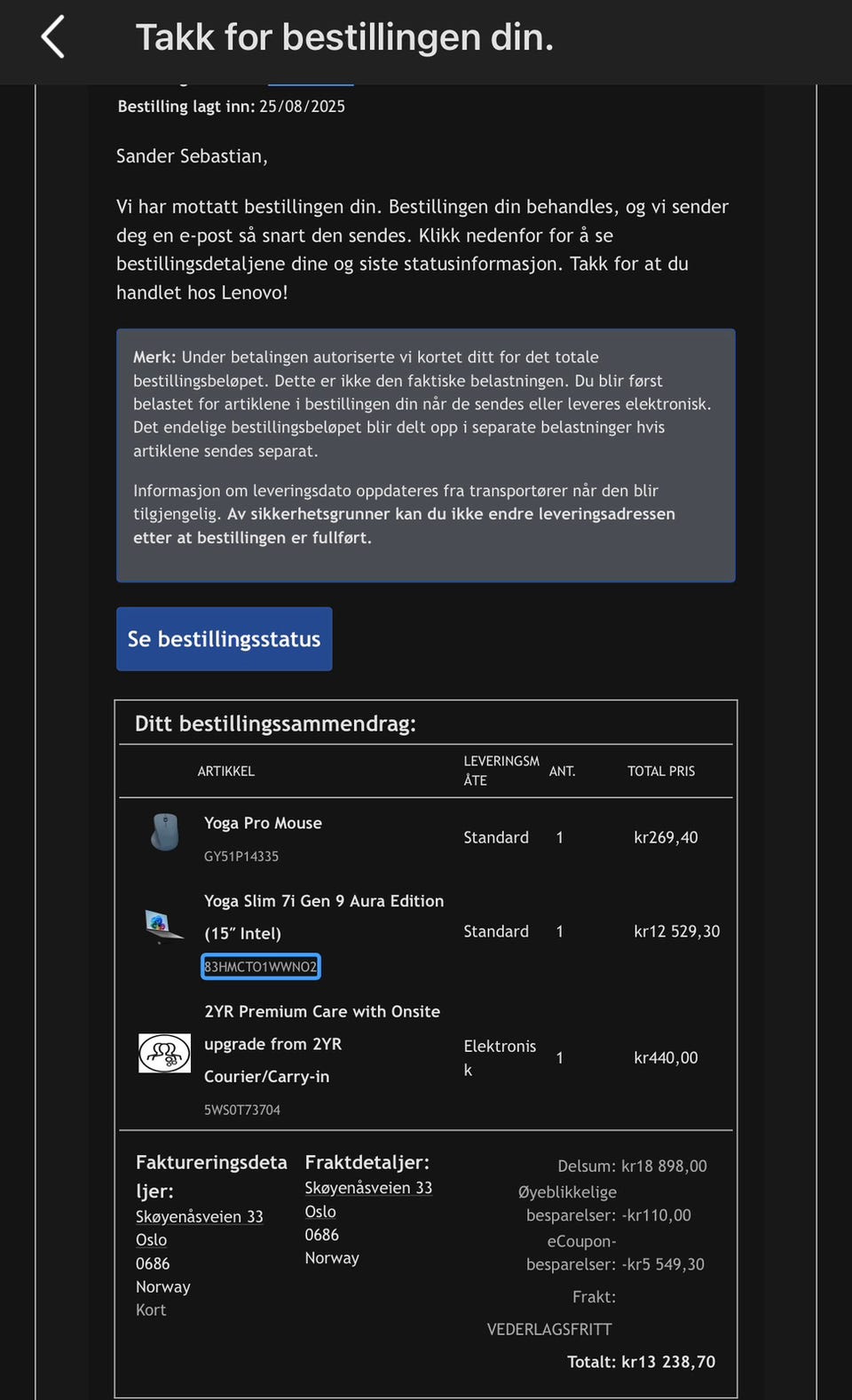Click the Totalt kr13 238,70 amount
The height and width of the screenshot is (1400, 852).
click(x=642, y=1362)
